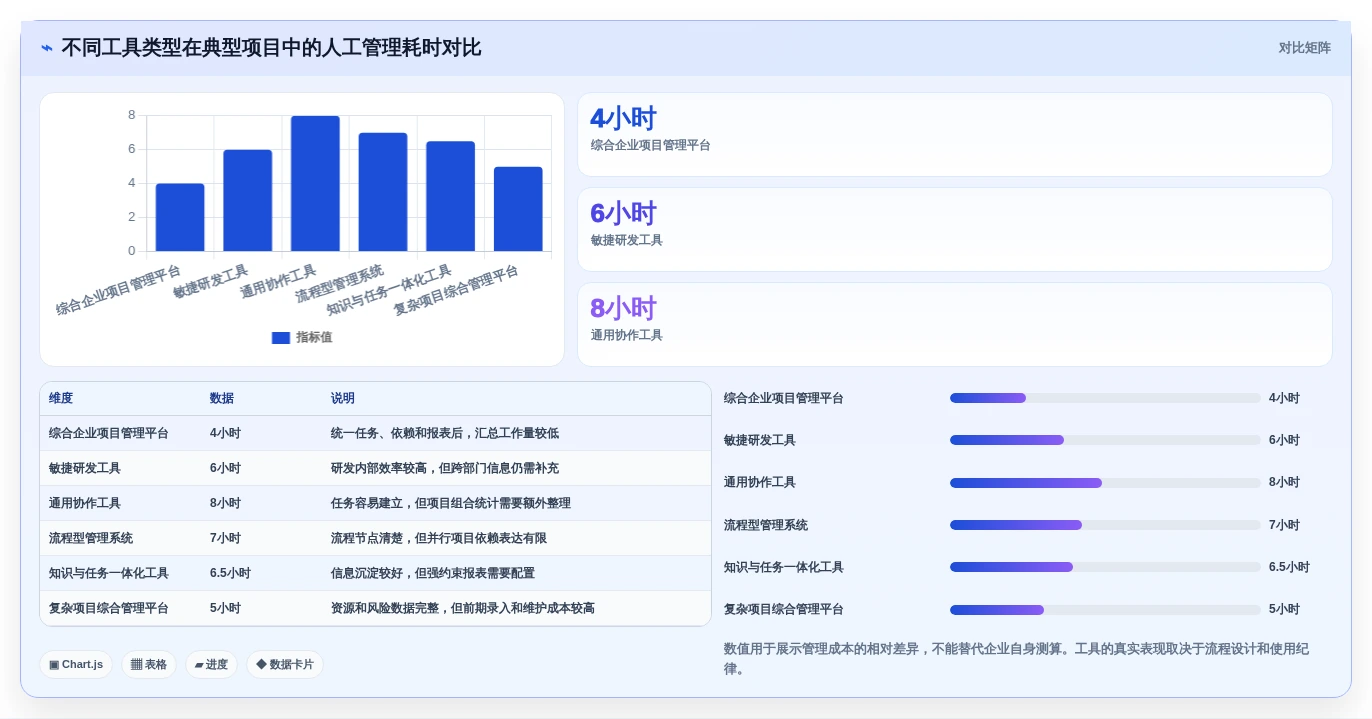Click the Chart.js tag chip

(76, 664)
